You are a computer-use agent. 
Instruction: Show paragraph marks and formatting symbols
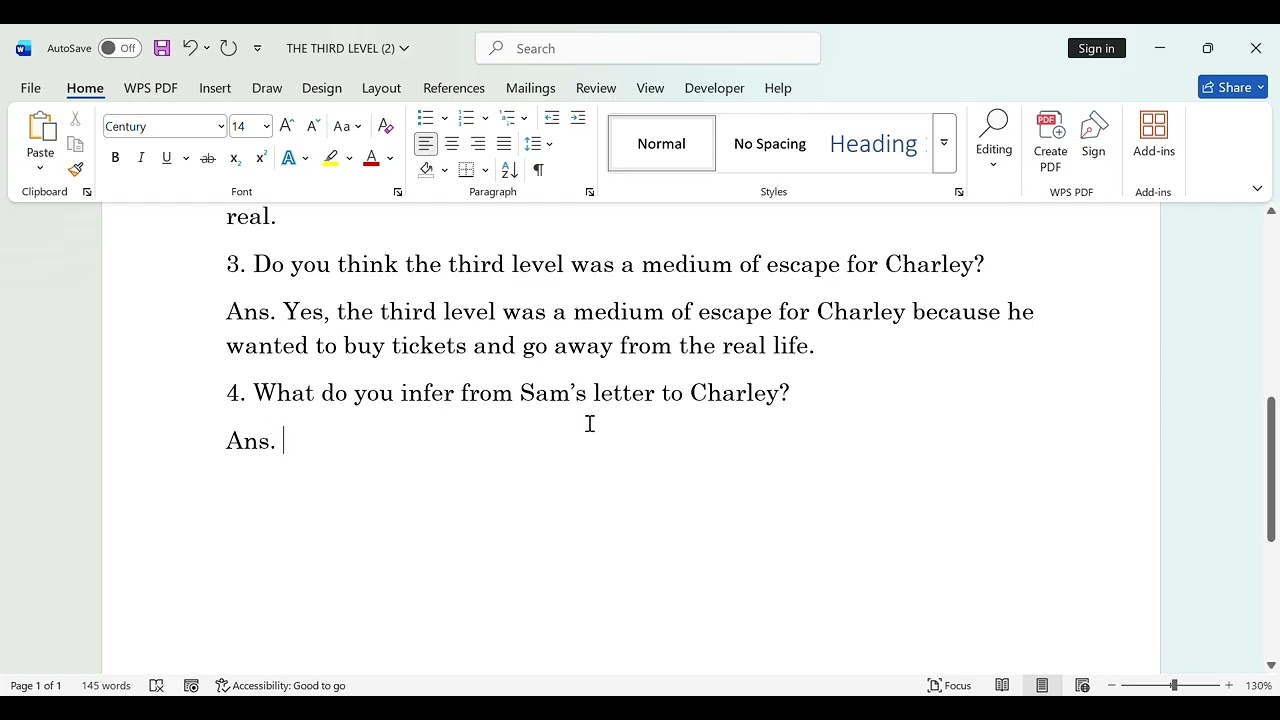coord(538,170)
